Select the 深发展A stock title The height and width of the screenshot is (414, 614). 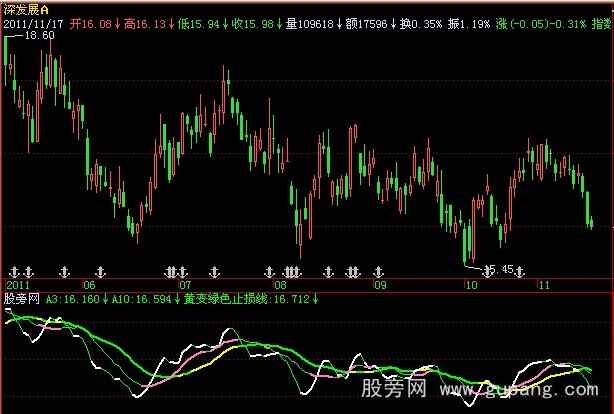[26, 10]
